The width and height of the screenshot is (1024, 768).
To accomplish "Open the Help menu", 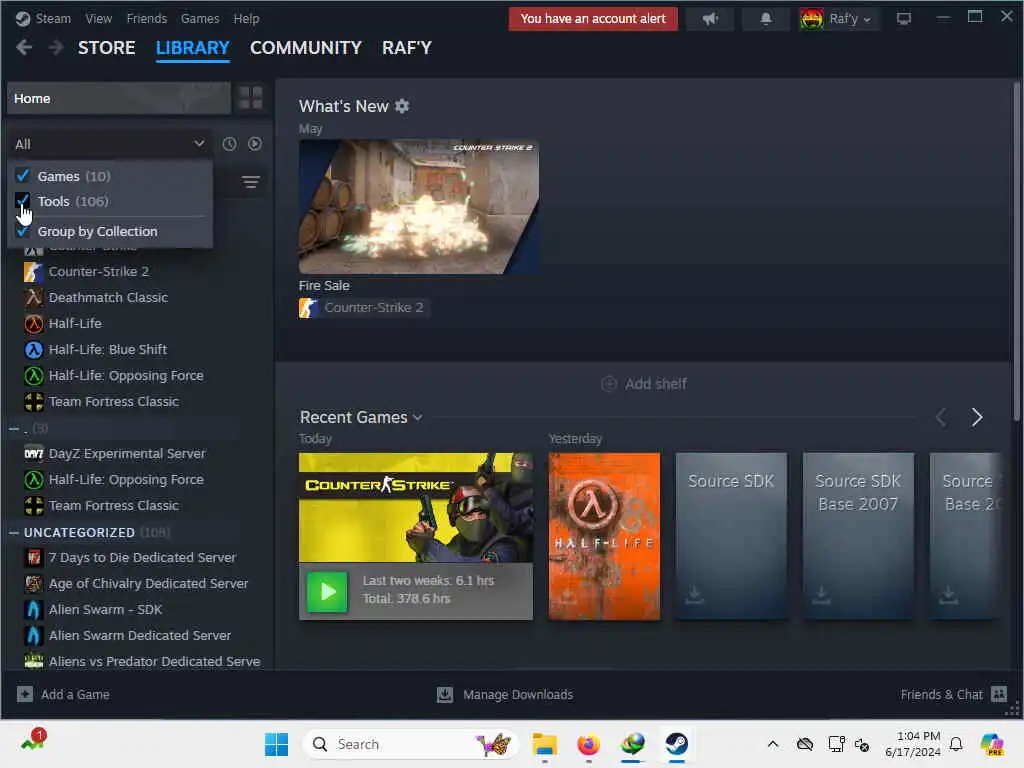I will [x=246, y=18].
